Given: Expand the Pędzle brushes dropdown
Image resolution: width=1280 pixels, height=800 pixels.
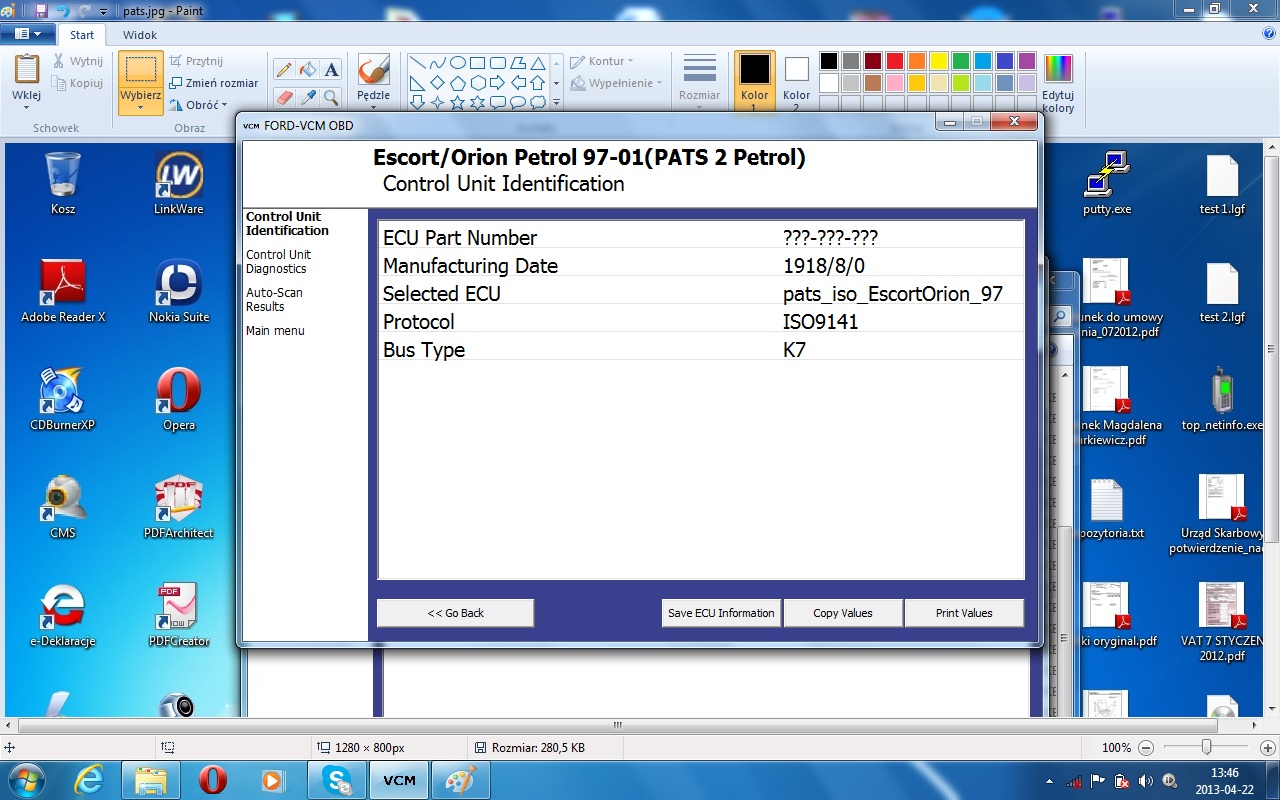Looking at the screenshot, I should [x=373, y=105].
